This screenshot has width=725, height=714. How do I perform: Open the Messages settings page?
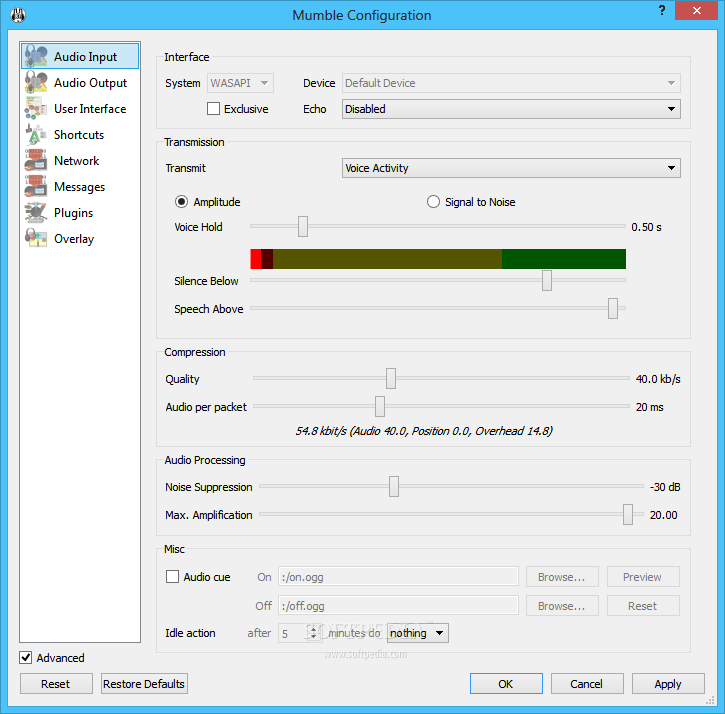(80, 187)
